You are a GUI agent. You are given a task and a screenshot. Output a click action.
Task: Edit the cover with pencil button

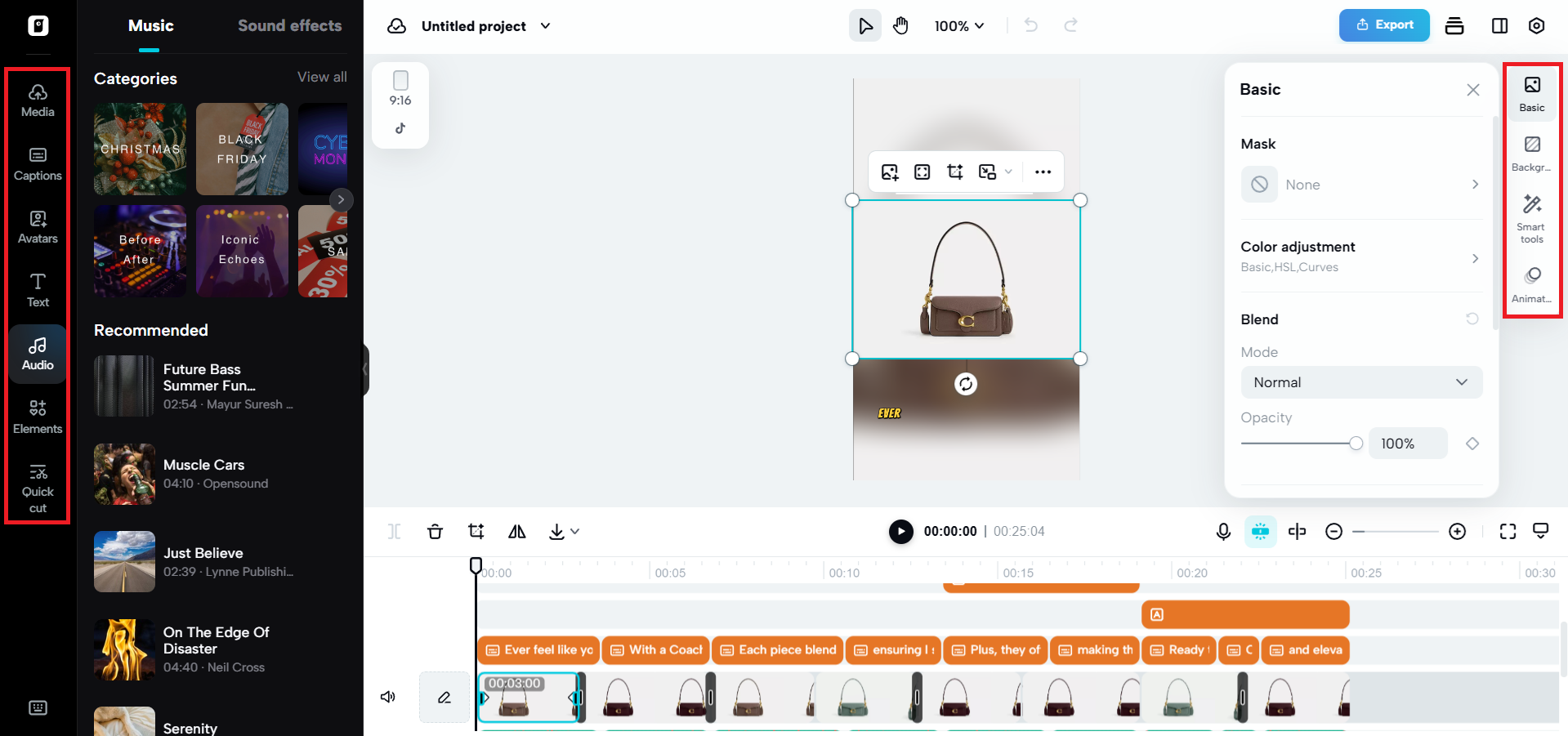click(444, 697)
